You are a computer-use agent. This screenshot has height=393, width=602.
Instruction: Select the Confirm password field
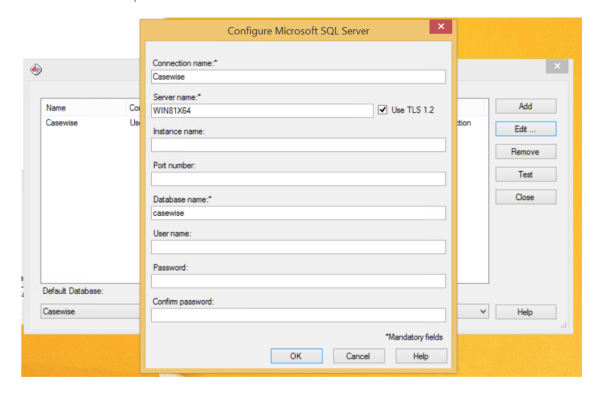298,315
